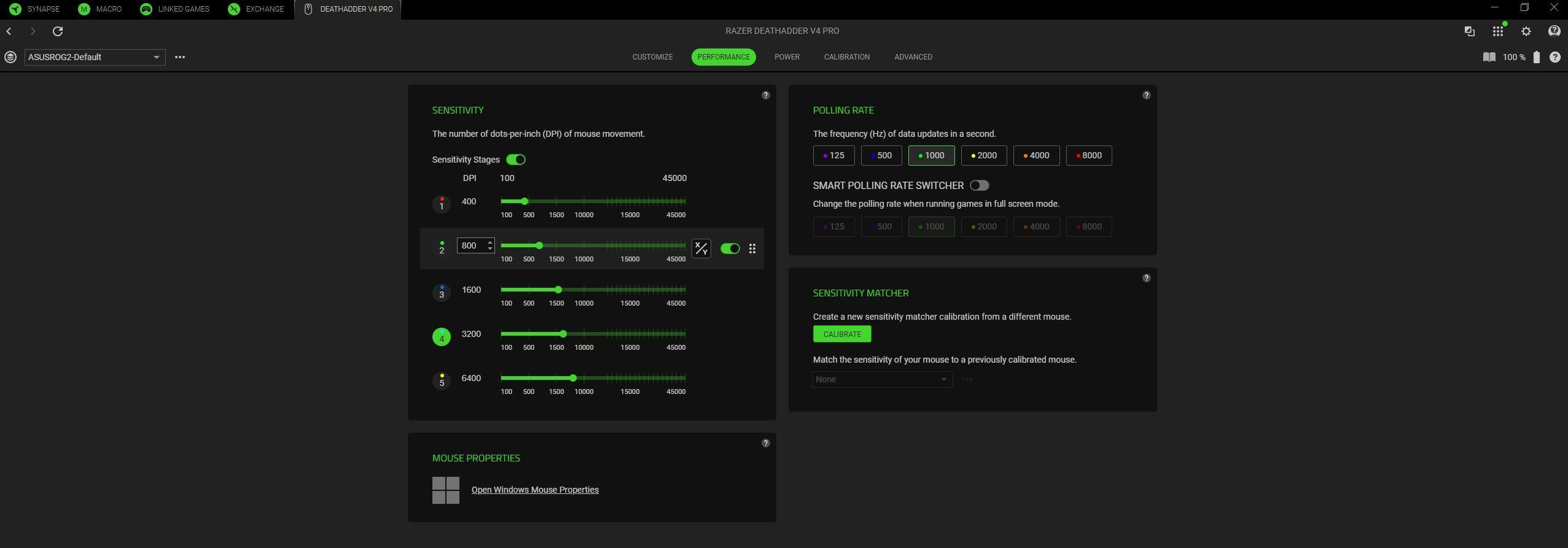Screen dimensions: 1568x548
Task: Click the X/Y axis sensitivity icon
Action: coord(701,249)
